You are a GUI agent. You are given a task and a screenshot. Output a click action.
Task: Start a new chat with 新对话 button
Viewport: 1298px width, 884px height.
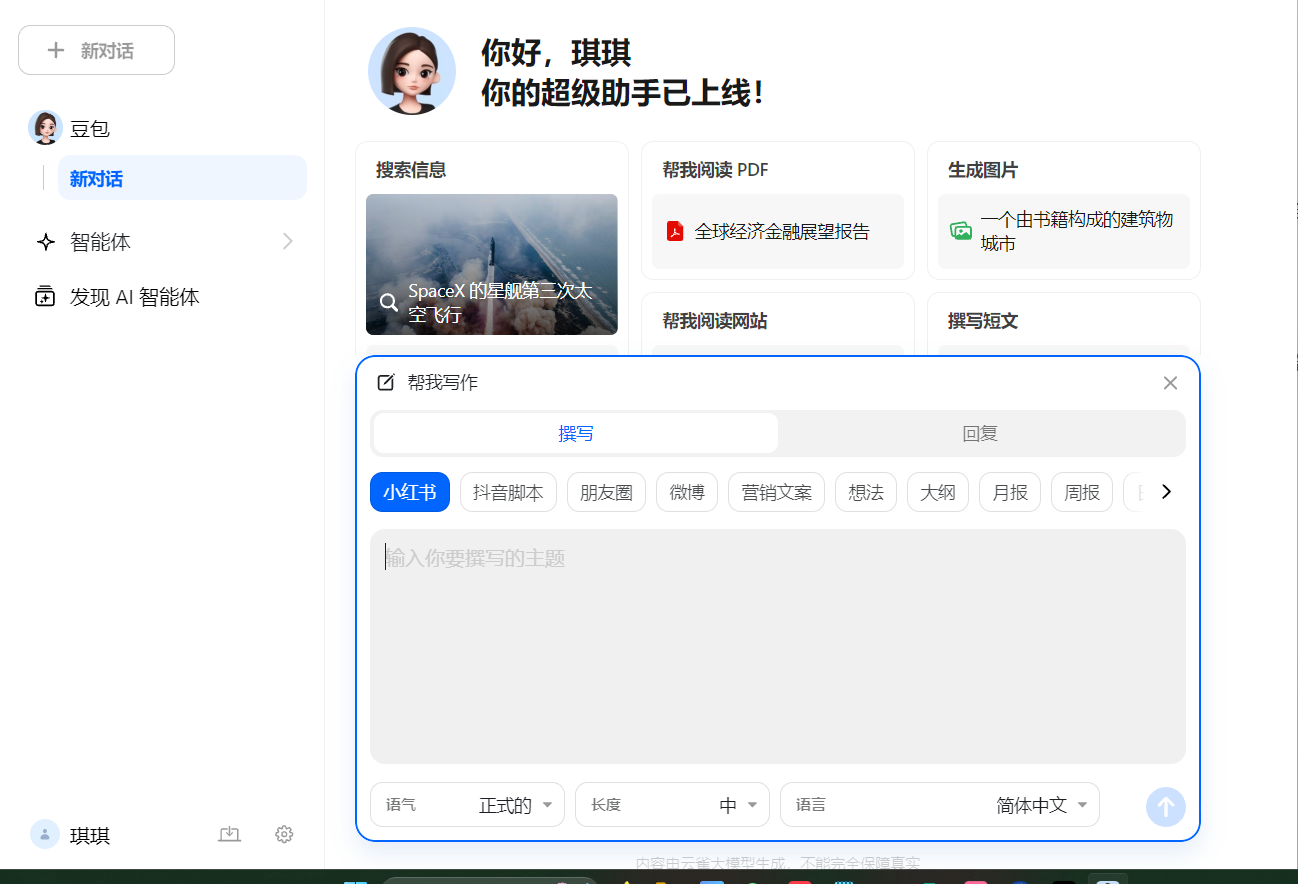96,50
